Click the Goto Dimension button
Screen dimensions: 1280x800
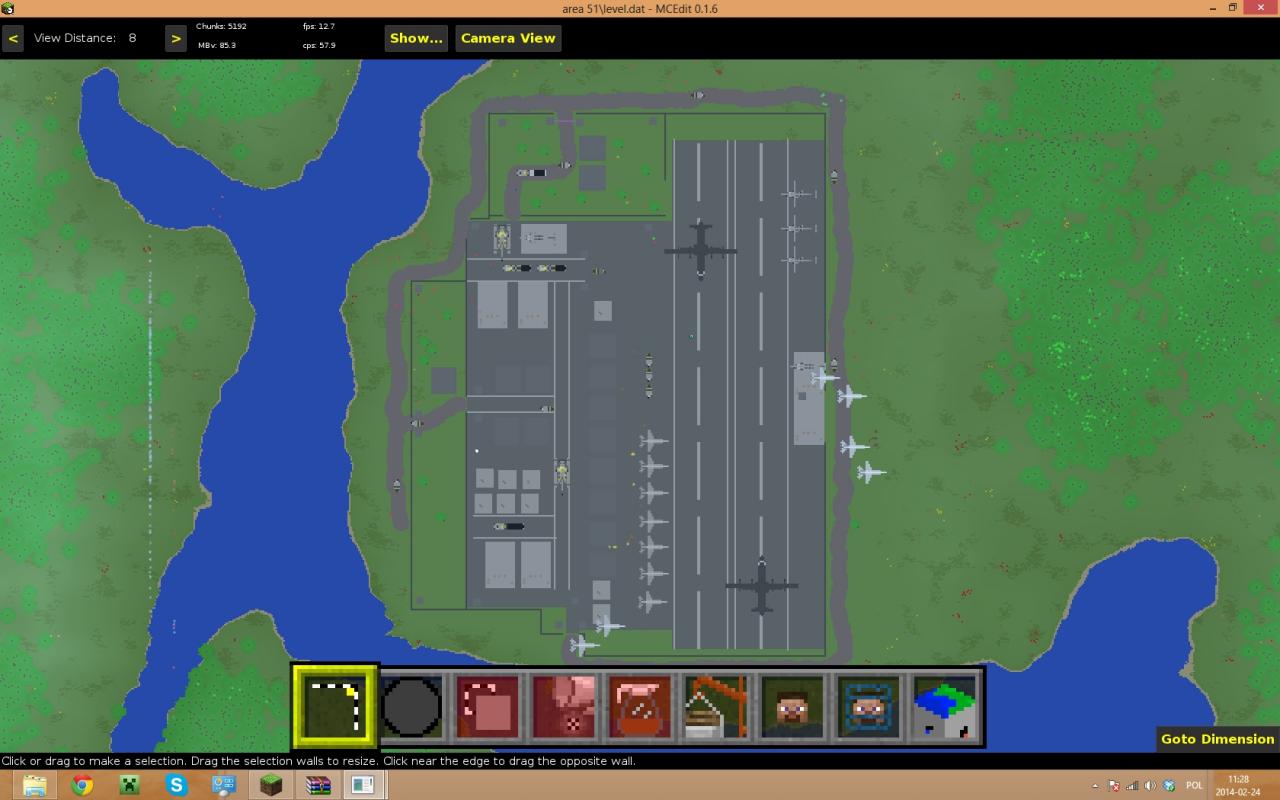tap(1217, 739)
